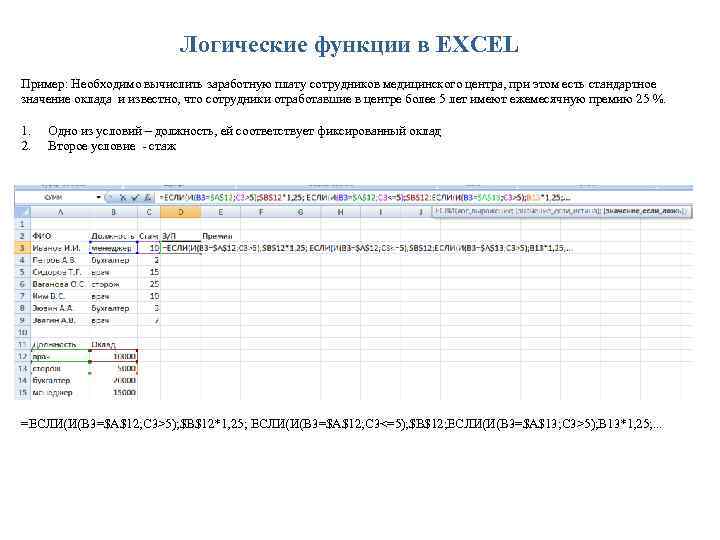Select column C header
This screenshot has width=720, height=540.
coord(149,212)
